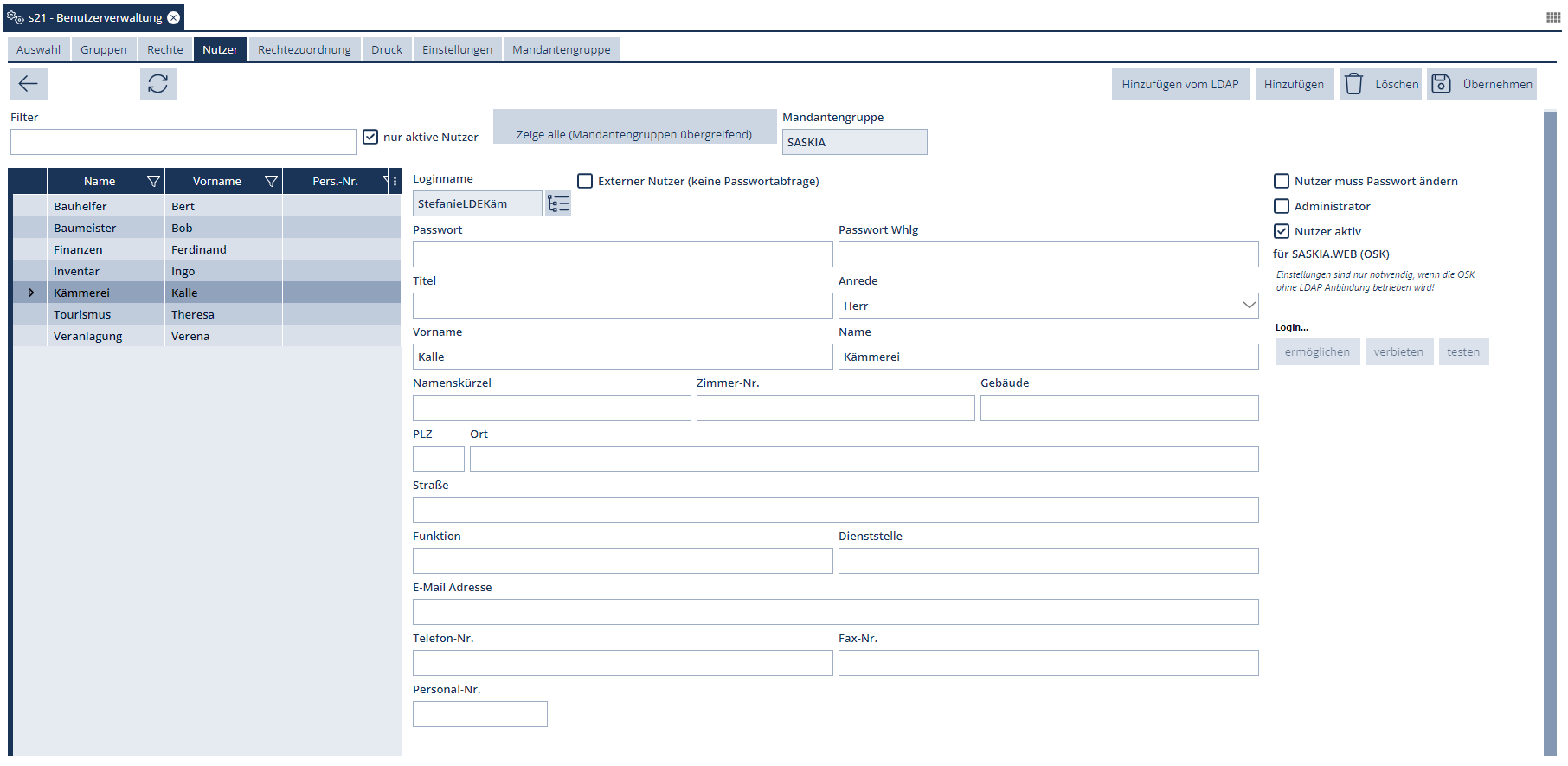Click the row indicator arrow for Kämmerei
Image resolution: width=1568 pixels, height=766 pixels.
point(31,293)
